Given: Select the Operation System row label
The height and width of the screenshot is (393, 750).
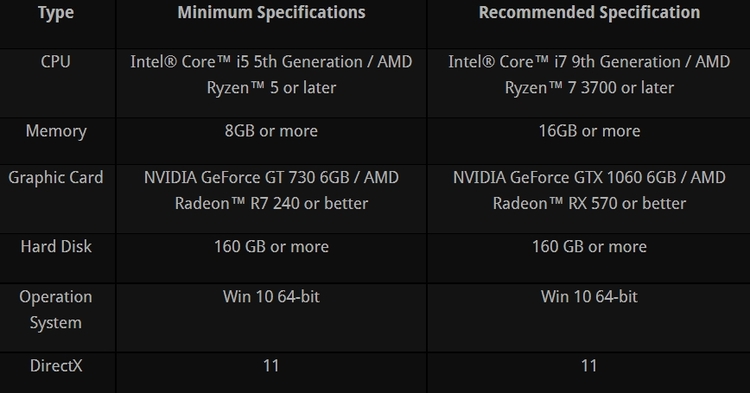Looking at the screenshot, I should click(x=56, y=310).
